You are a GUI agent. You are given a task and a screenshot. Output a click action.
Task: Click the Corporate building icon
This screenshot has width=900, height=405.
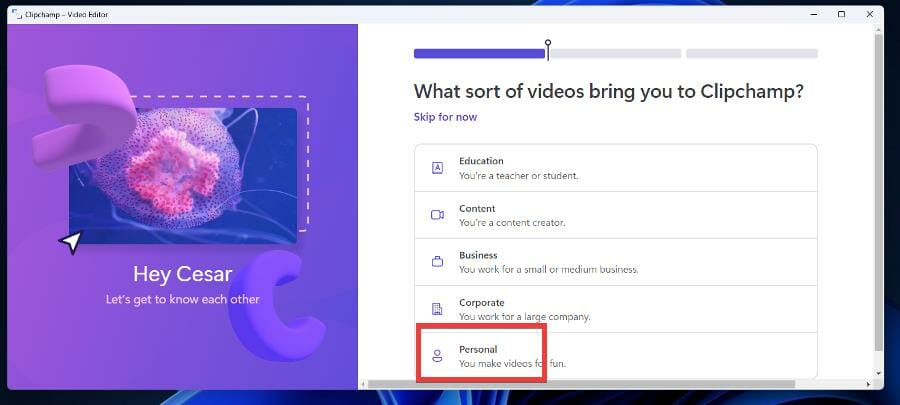437,309
